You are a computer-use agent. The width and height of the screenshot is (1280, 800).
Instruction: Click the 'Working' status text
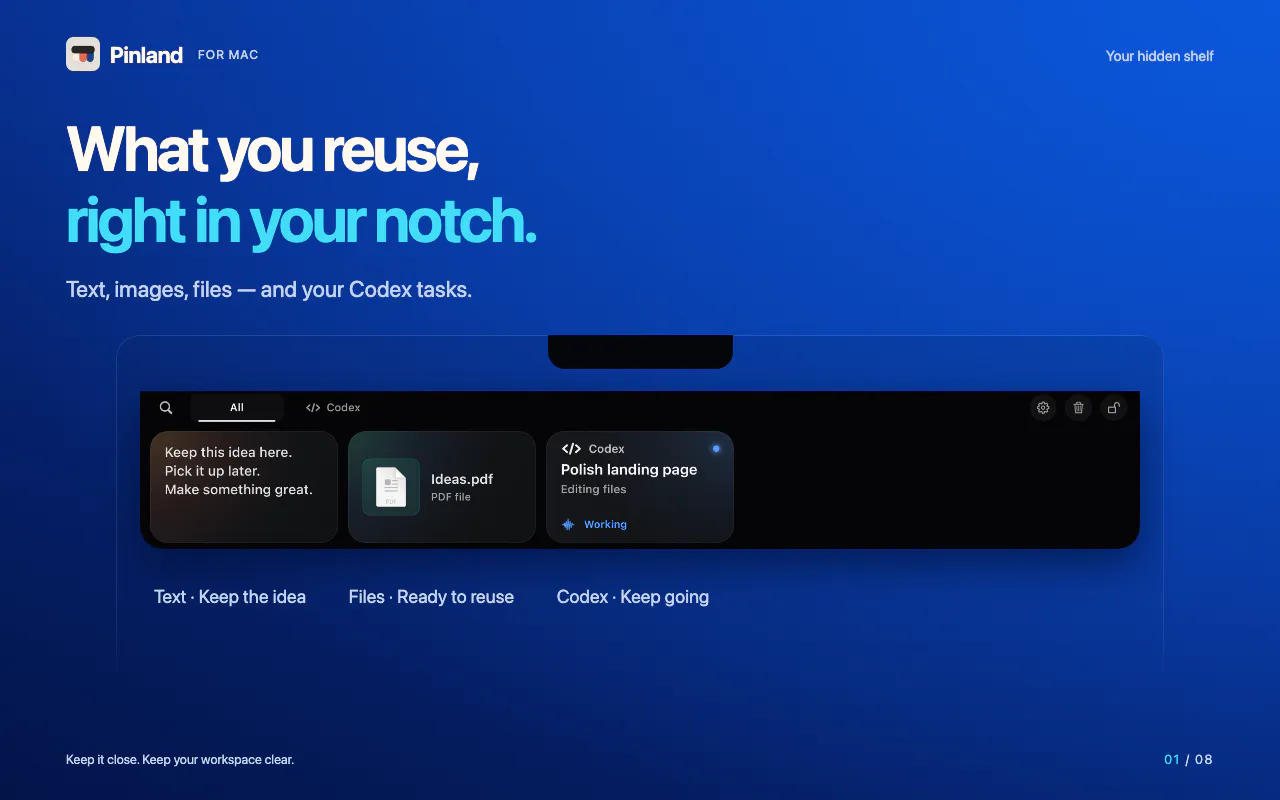tap(605, 524)
